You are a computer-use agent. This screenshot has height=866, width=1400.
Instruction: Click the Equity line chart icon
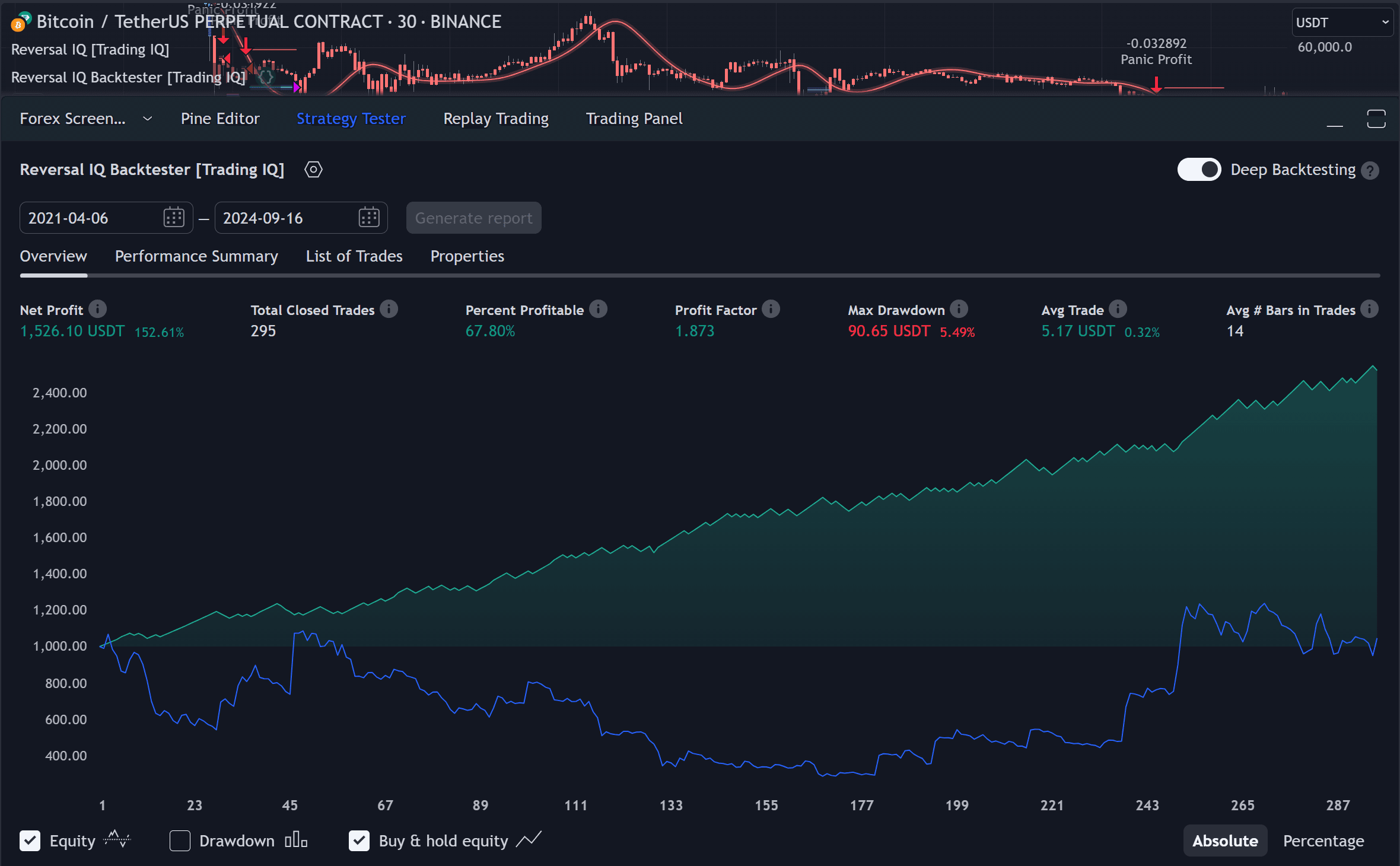(117, 839)
